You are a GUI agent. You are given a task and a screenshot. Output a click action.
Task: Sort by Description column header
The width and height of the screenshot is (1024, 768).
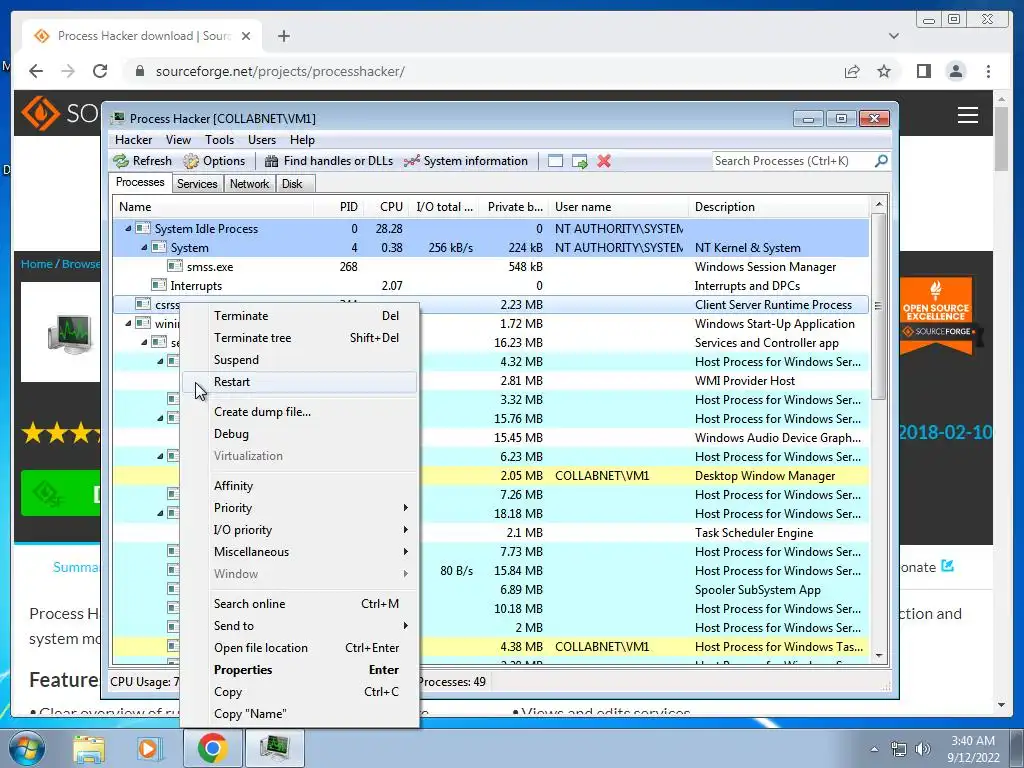tap(779, 206)
